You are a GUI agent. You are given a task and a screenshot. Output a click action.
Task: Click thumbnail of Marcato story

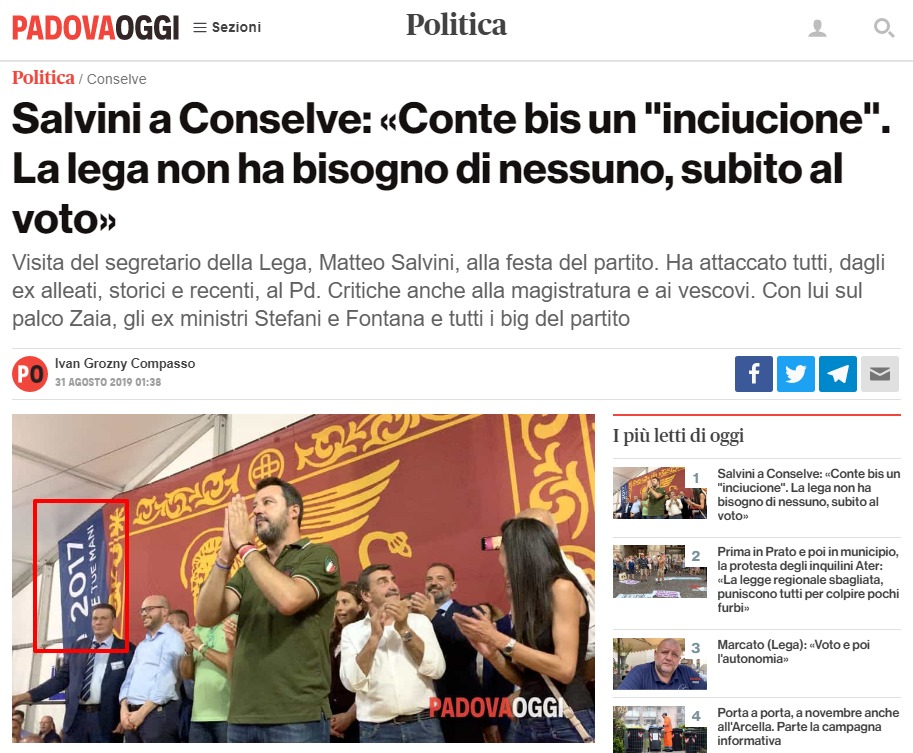660,663
